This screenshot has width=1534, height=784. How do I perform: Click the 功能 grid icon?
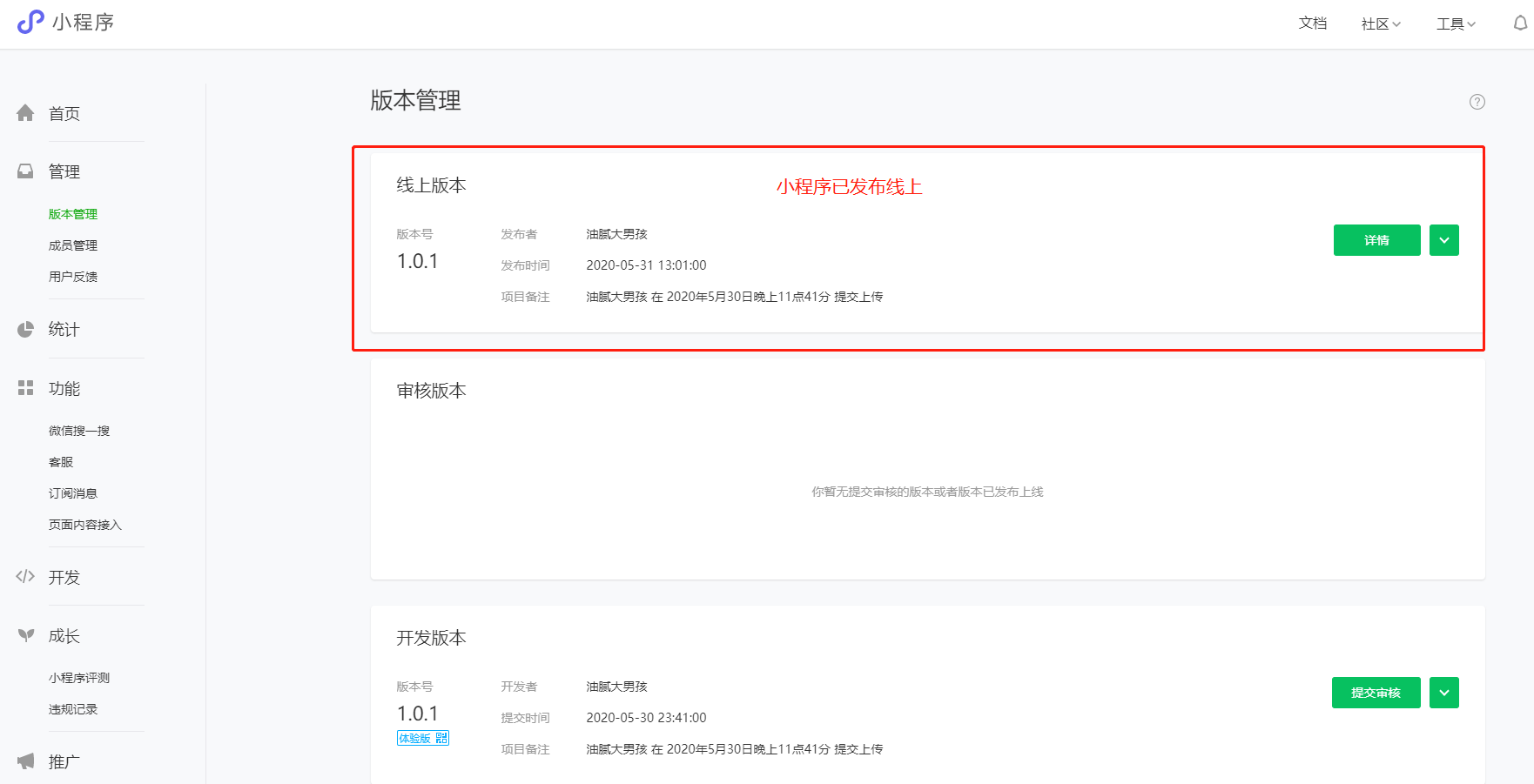click(24, 387)
